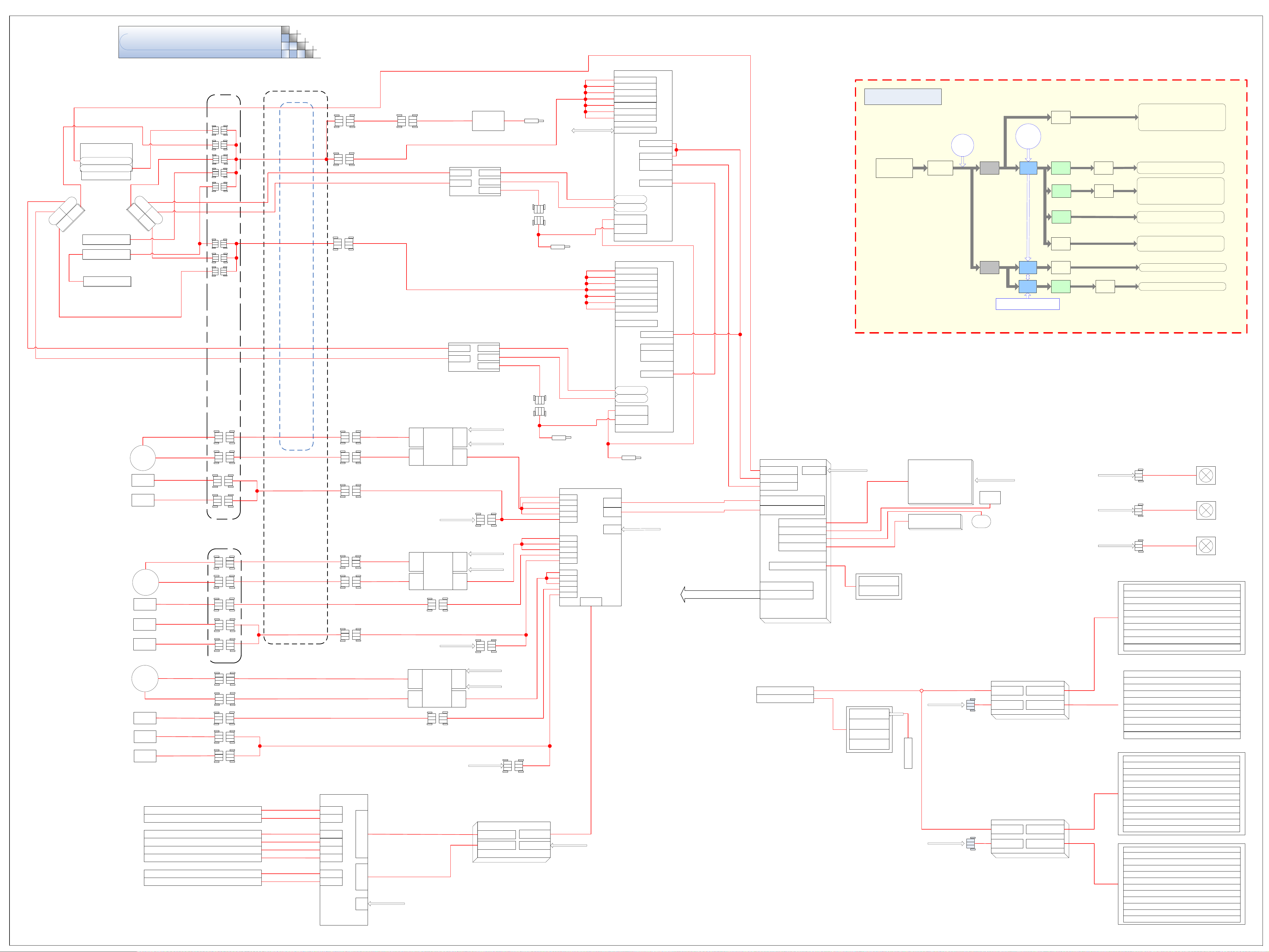Screen dimensions: 1269x952
Task: Select the left tilted diagonal component shape
Action: (x=67, y=214)
